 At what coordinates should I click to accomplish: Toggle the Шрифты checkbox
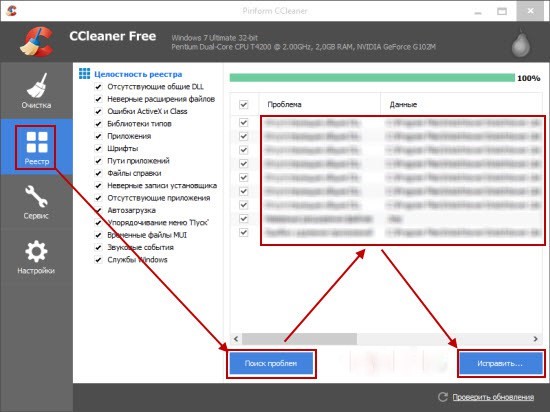tap(98, 148)
